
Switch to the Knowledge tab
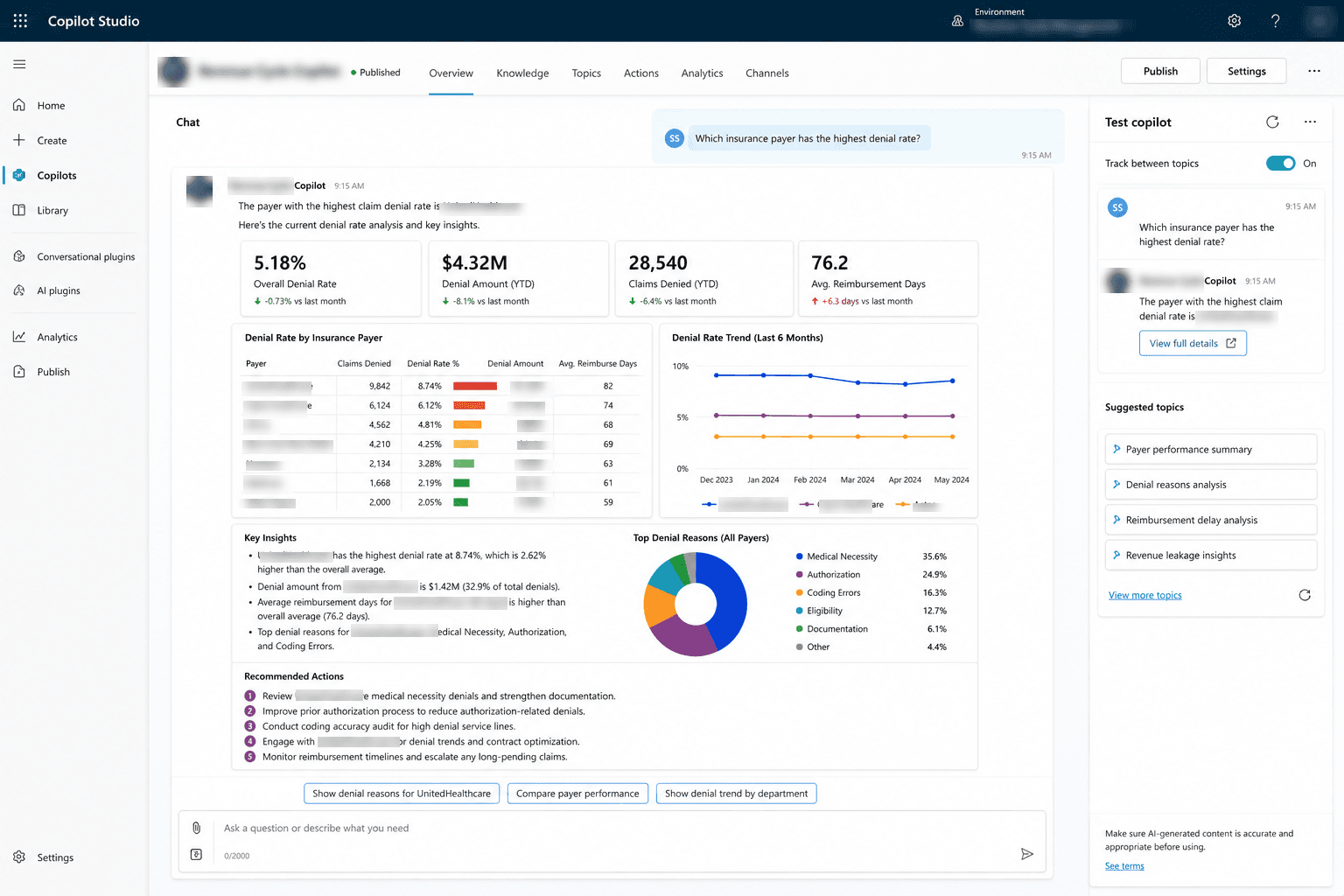522,73
